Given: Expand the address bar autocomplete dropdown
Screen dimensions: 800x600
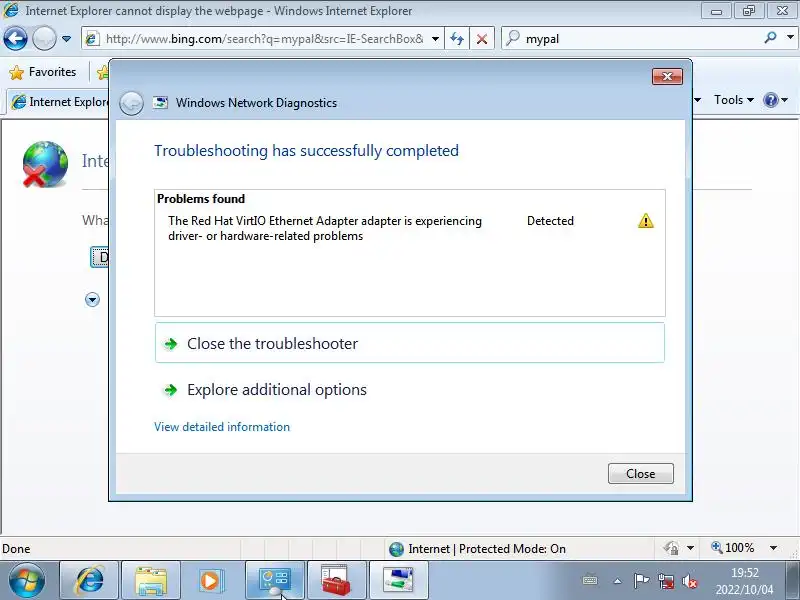Looking at the screenshot, I should click(435, 39).
